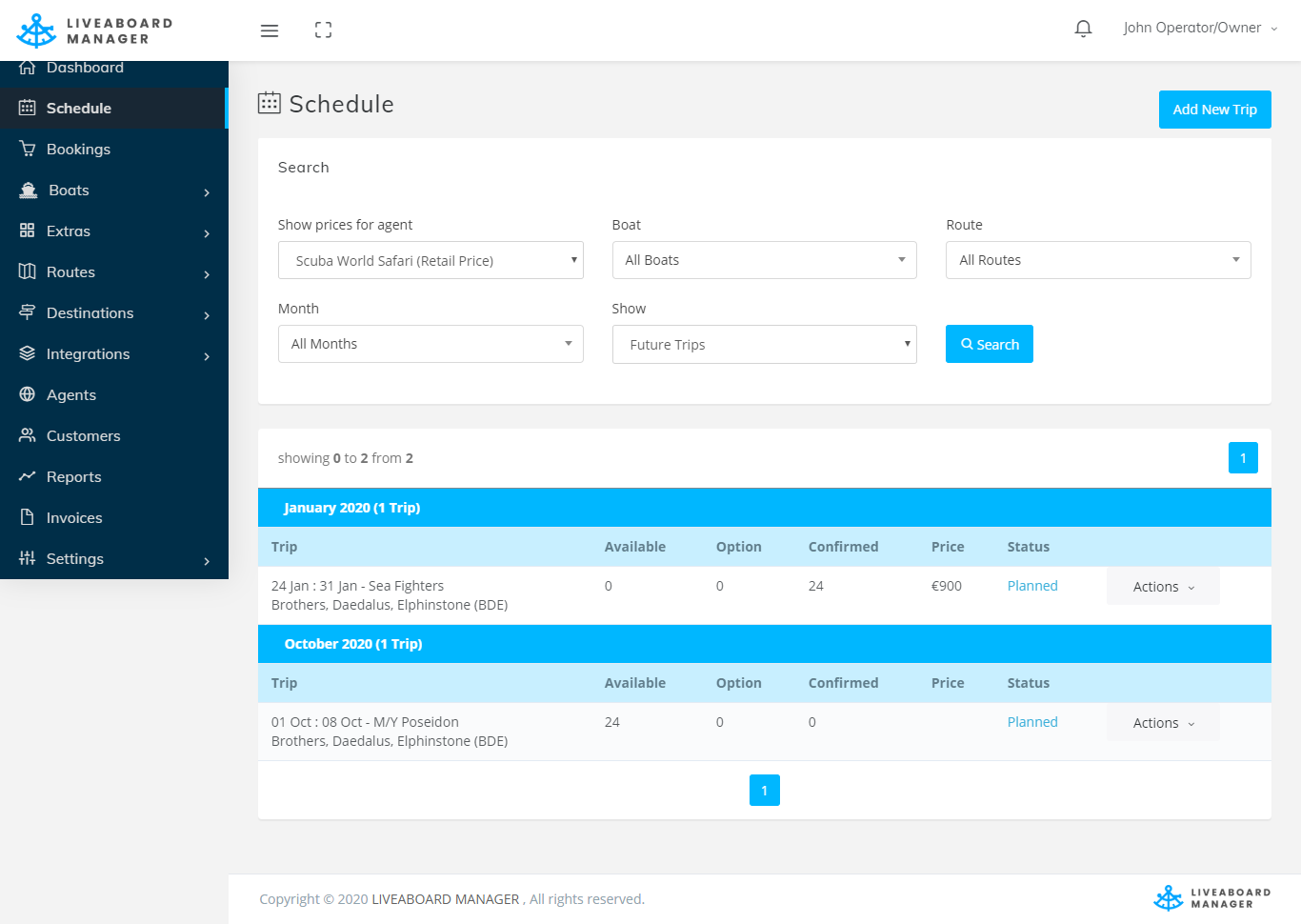Click the hamburger menu icon
The image size is (1301, 924).
coord(270,30)
